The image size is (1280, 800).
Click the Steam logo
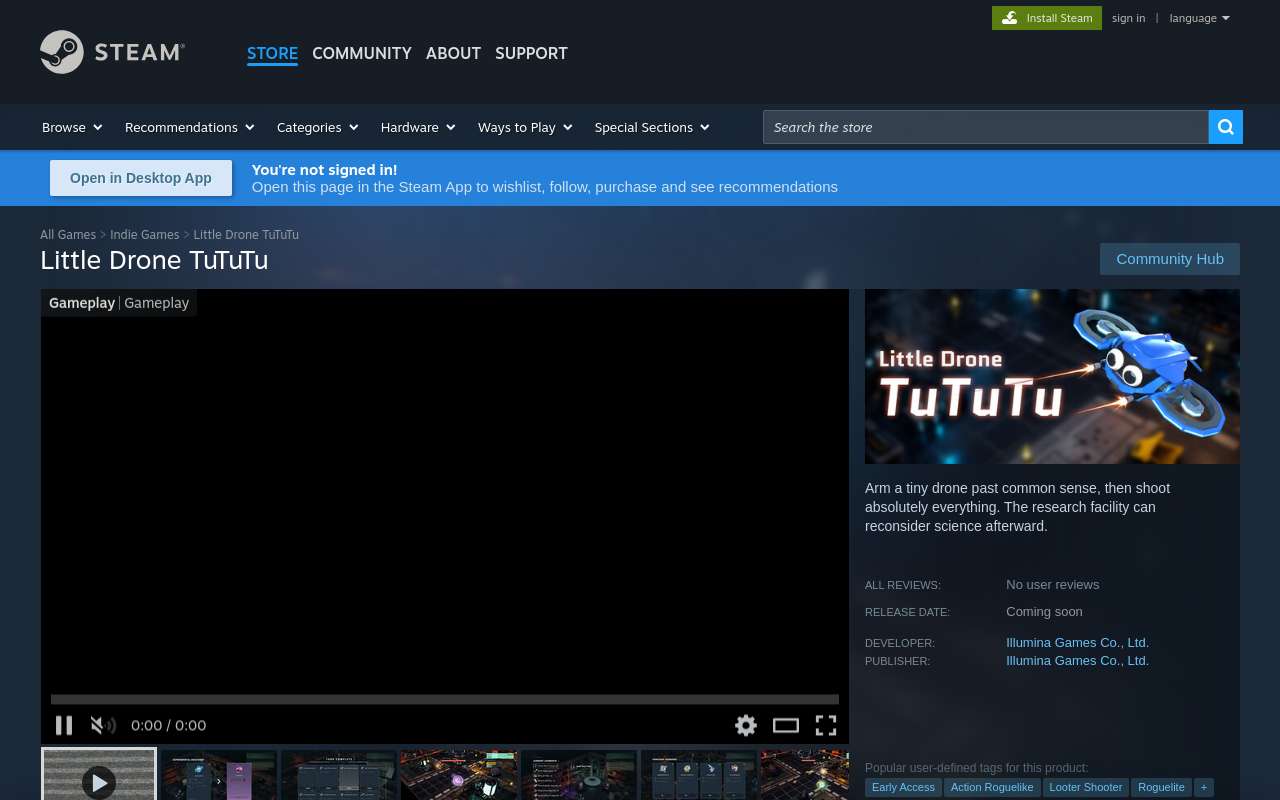pos(112,52)
